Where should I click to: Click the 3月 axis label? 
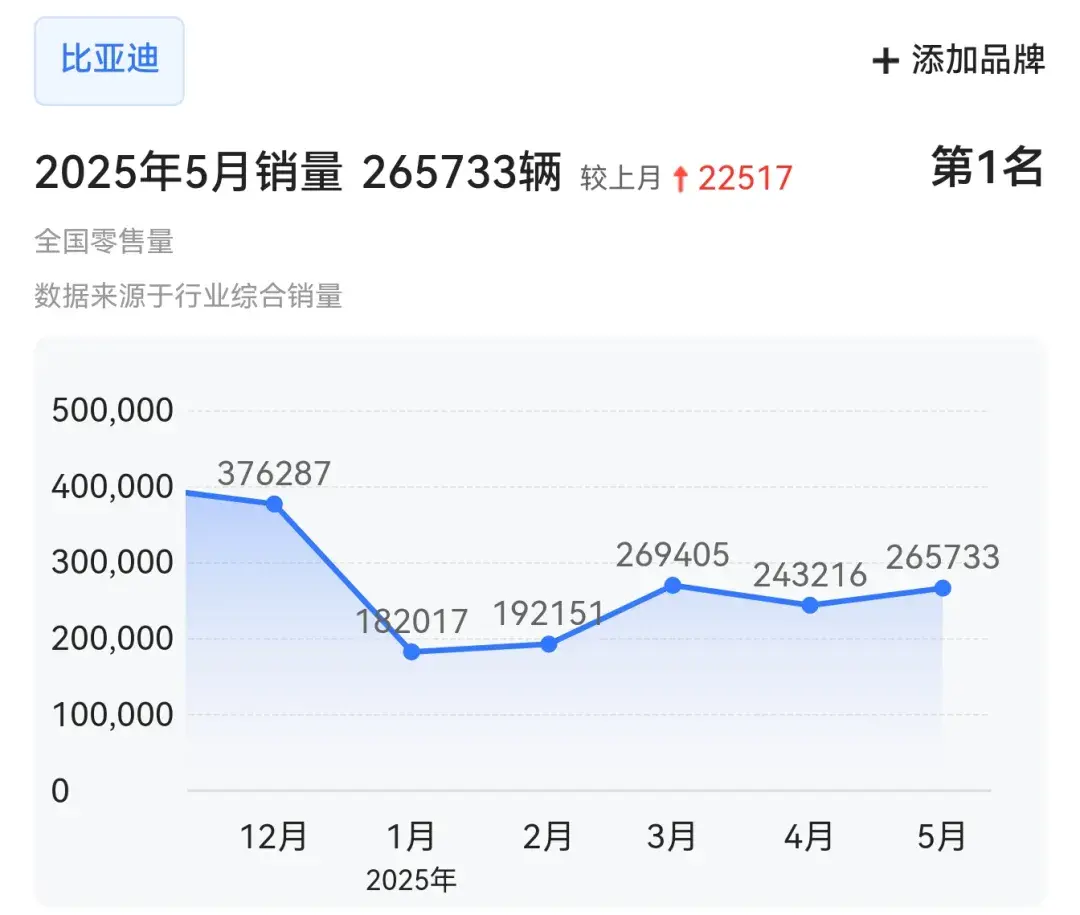click(x=672, y=837)
